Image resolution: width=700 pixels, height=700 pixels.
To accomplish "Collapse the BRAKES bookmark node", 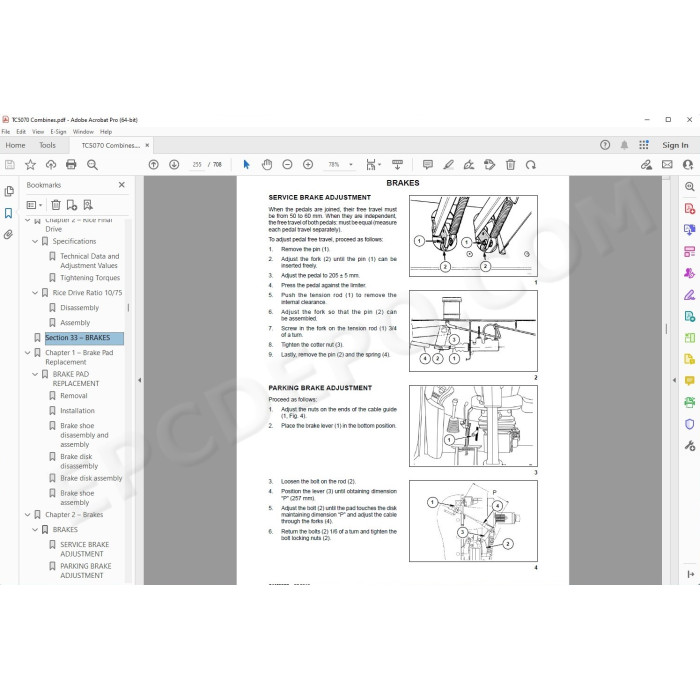I will pyautogui.click(x=35, y=529).
